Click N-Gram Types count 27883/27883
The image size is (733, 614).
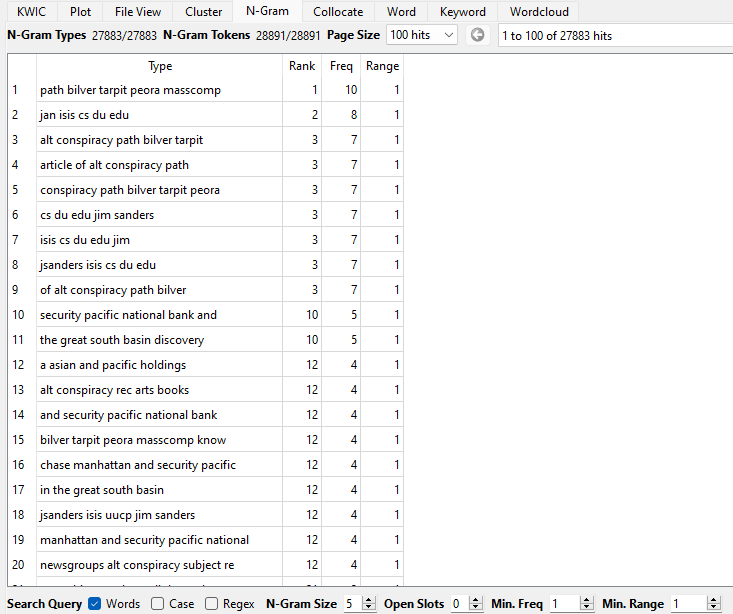(124, 36)
